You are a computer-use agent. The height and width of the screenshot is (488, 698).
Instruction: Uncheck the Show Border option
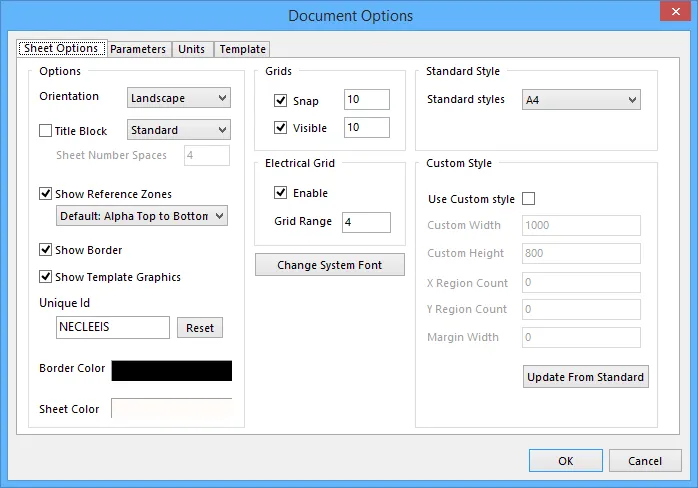(46, 250)
